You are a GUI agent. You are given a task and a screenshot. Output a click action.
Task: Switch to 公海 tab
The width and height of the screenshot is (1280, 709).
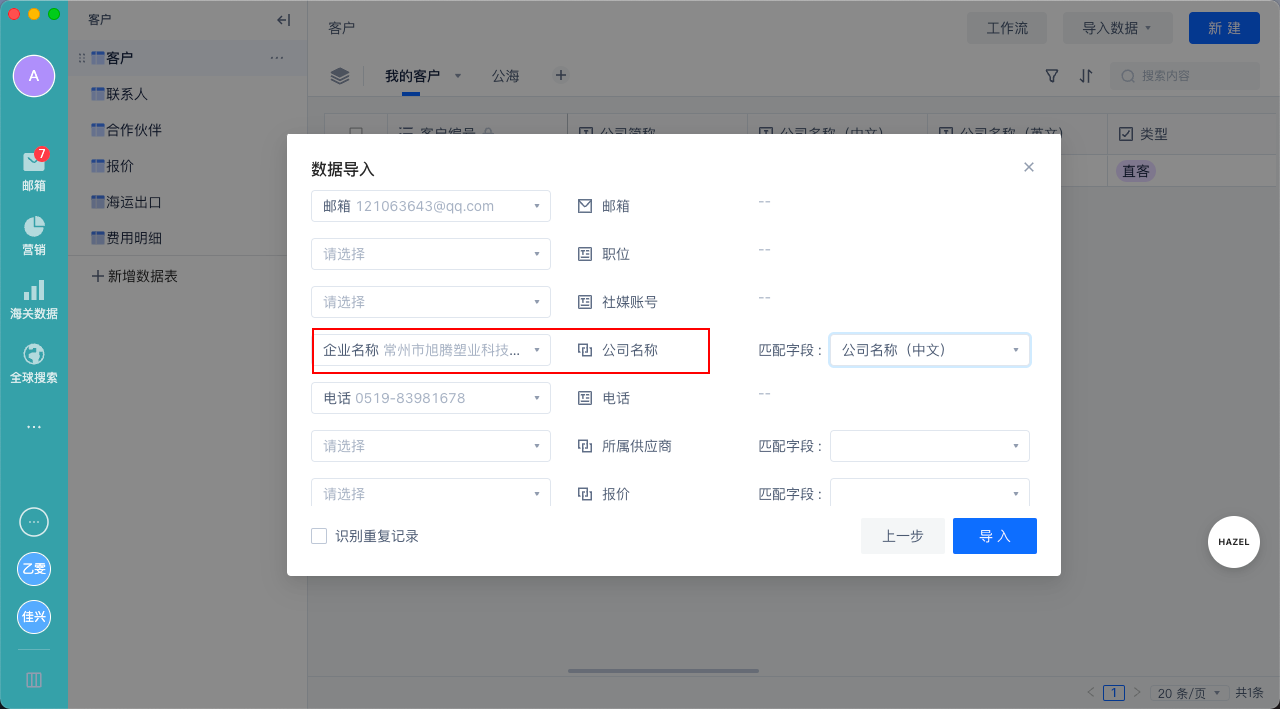tap(505, 76)
